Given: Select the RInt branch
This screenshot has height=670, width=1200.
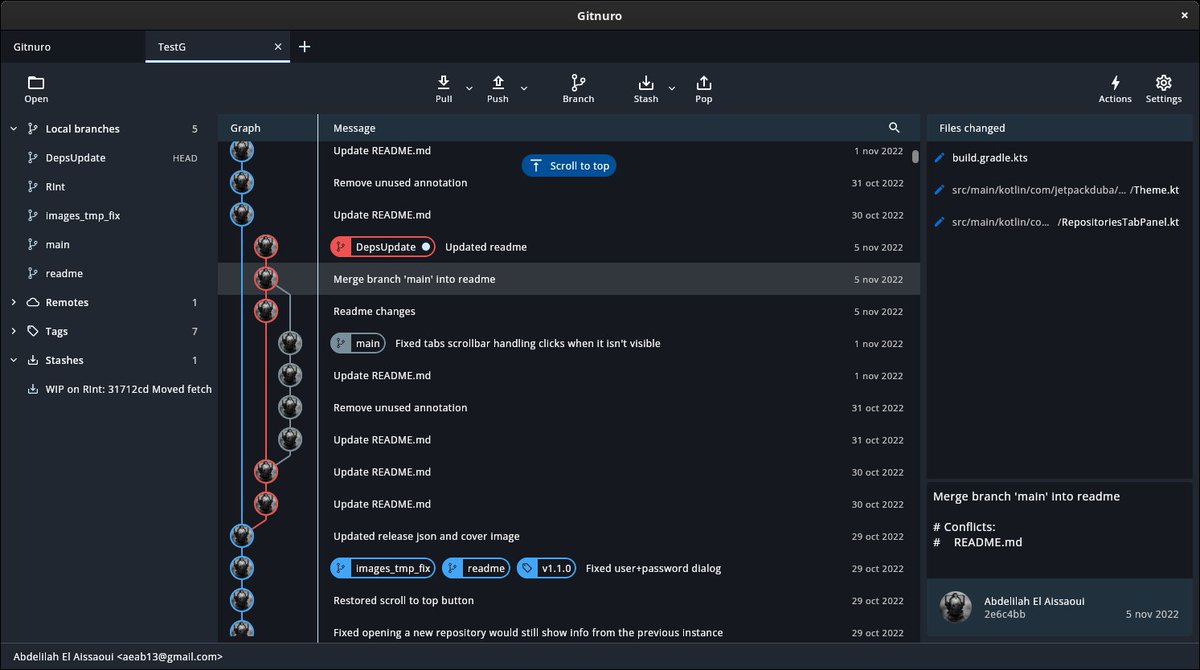Looking at the screenshot, I should click(108, 187).
